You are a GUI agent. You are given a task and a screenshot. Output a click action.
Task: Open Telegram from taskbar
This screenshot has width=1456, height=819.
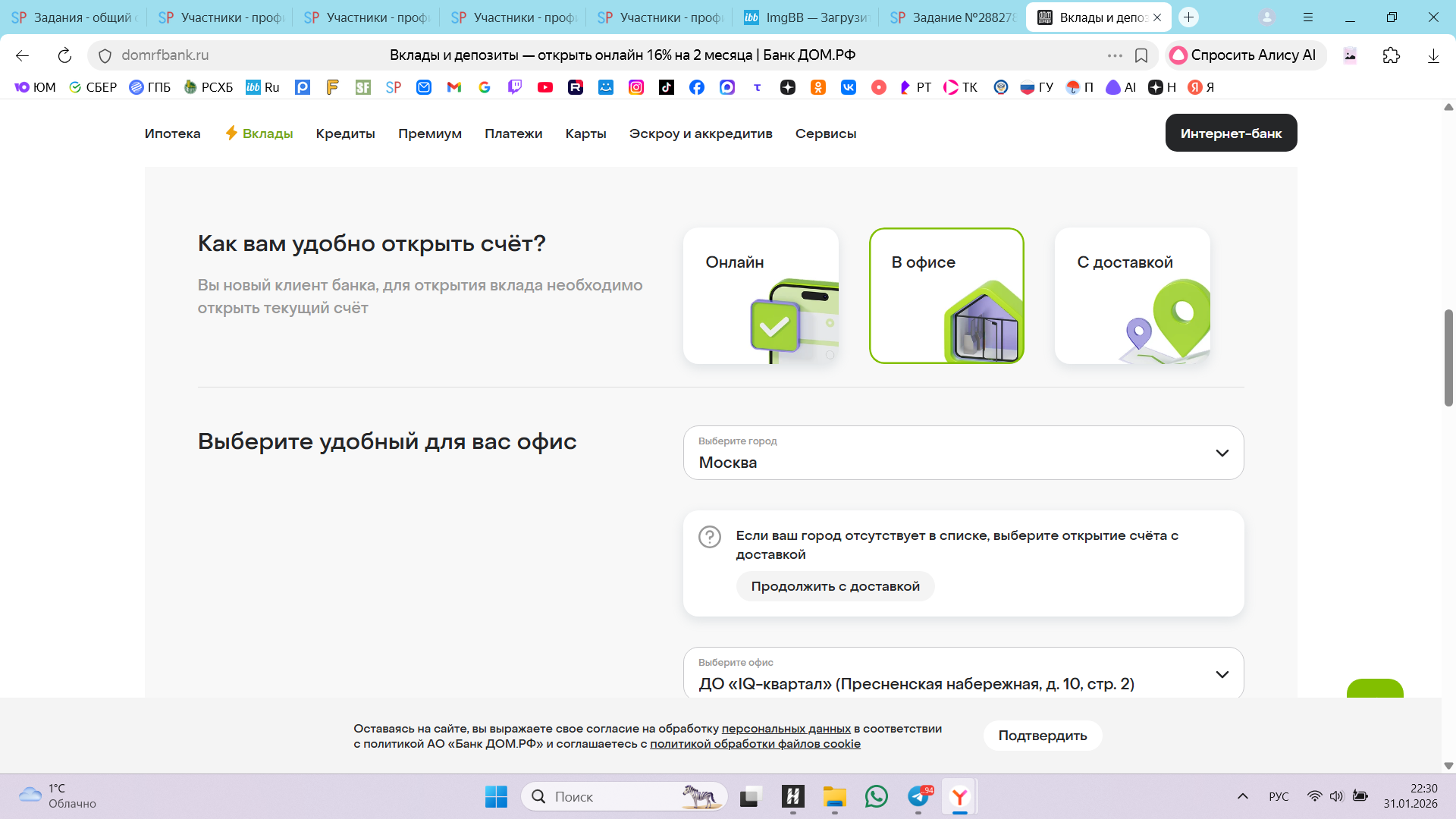tap(918, 796)
